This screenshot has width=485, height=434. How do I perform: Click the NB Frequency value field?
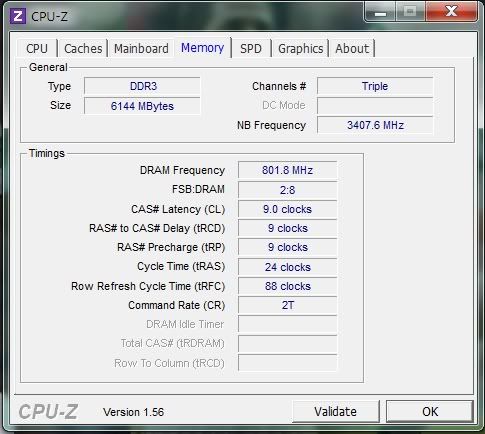click(375, 125)
